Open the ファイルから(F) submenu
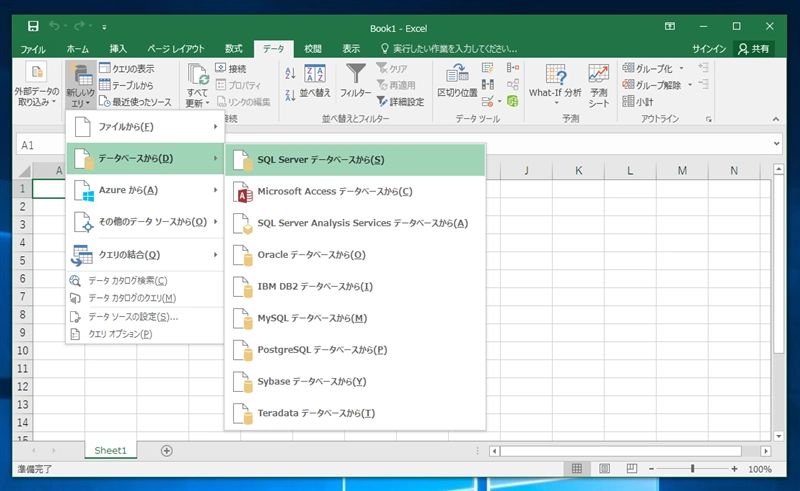 [x=145, y=127]
